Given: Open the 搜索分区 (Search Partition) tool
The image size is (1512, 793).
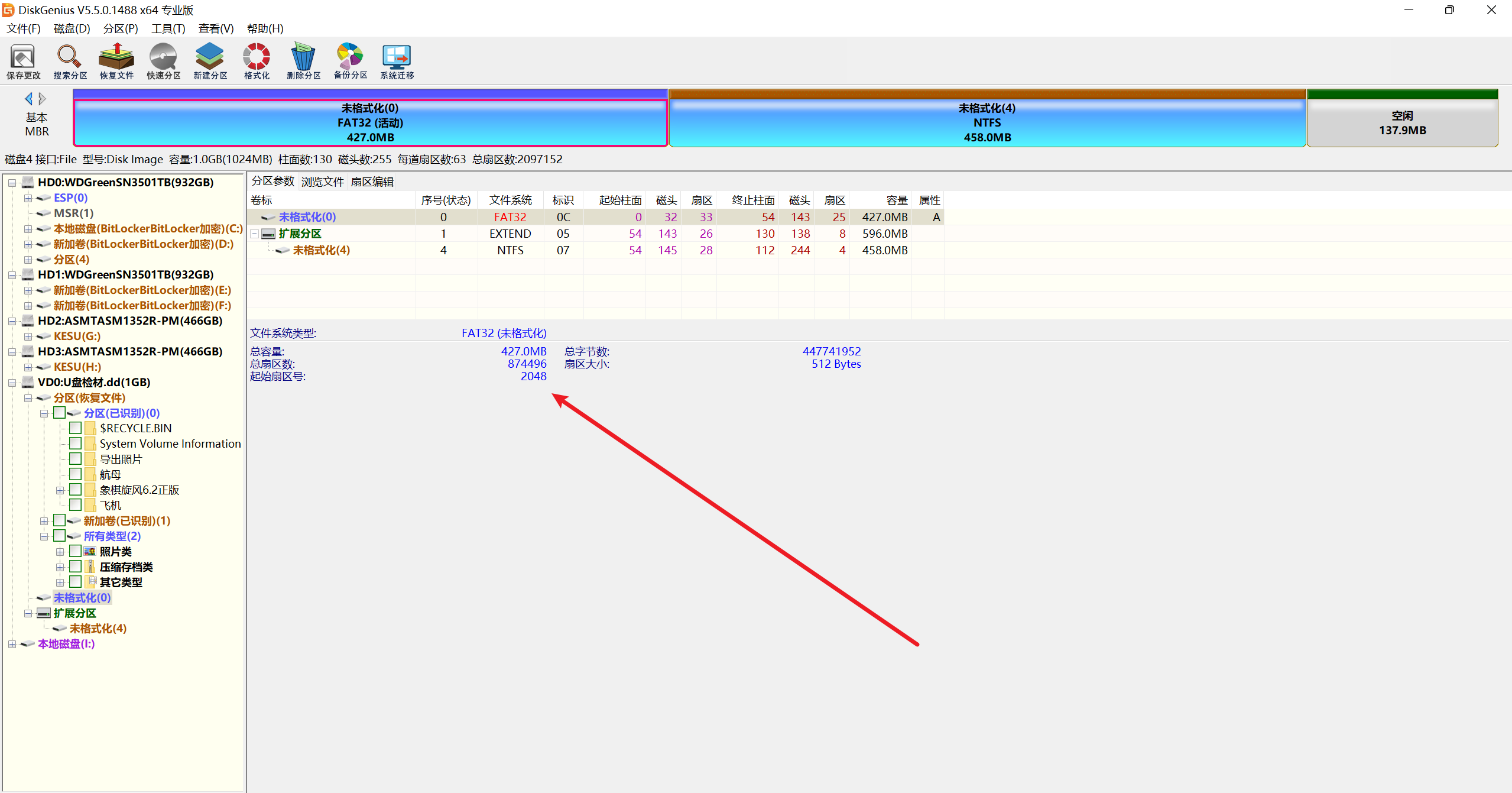Looking at the screenshot, I should pos(70,58).
